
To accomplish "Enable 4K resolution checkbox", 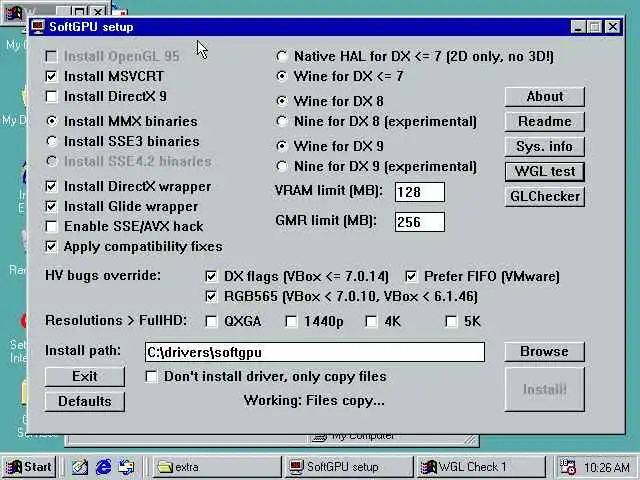I will [x=371, y=321].
